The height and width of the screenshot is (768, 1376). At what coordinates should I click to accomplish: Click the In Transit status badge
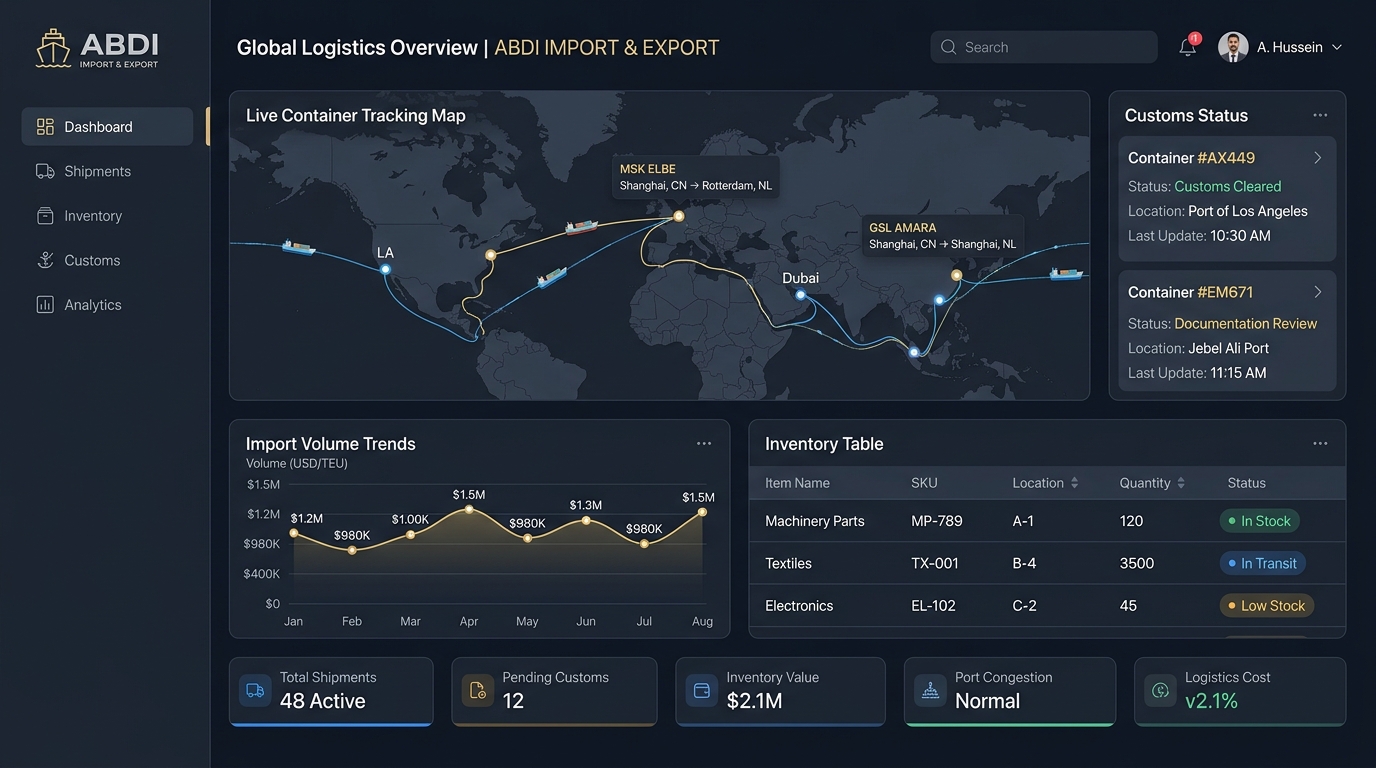pos(1262,563)
